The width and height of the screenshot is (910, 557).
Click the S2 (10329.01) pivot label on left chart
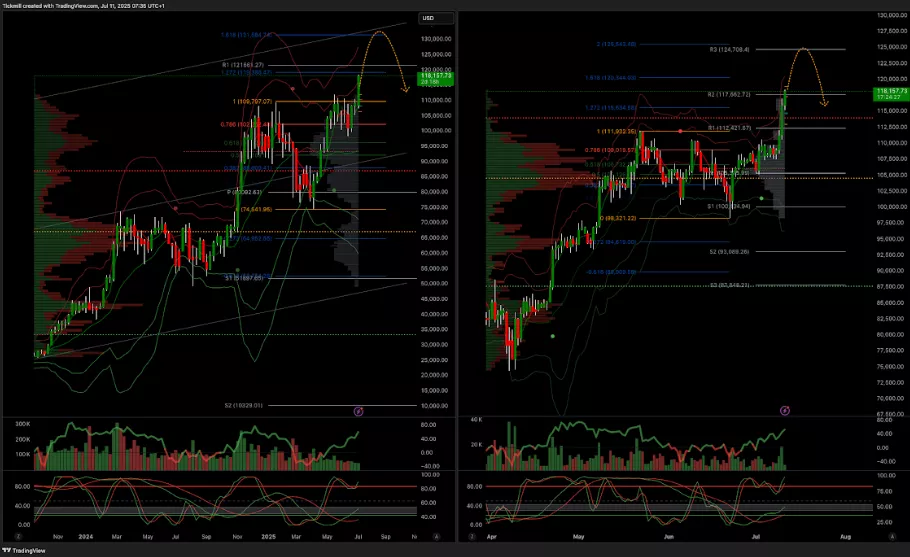coord(245,405)
